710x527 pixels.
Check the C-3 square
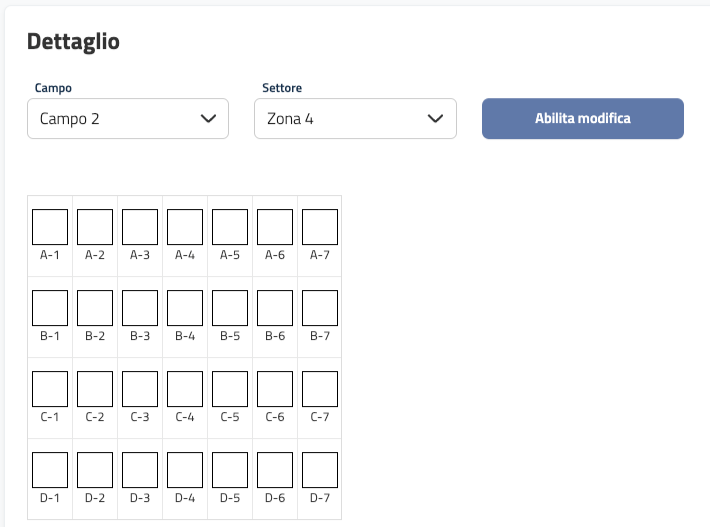(140, 389)
